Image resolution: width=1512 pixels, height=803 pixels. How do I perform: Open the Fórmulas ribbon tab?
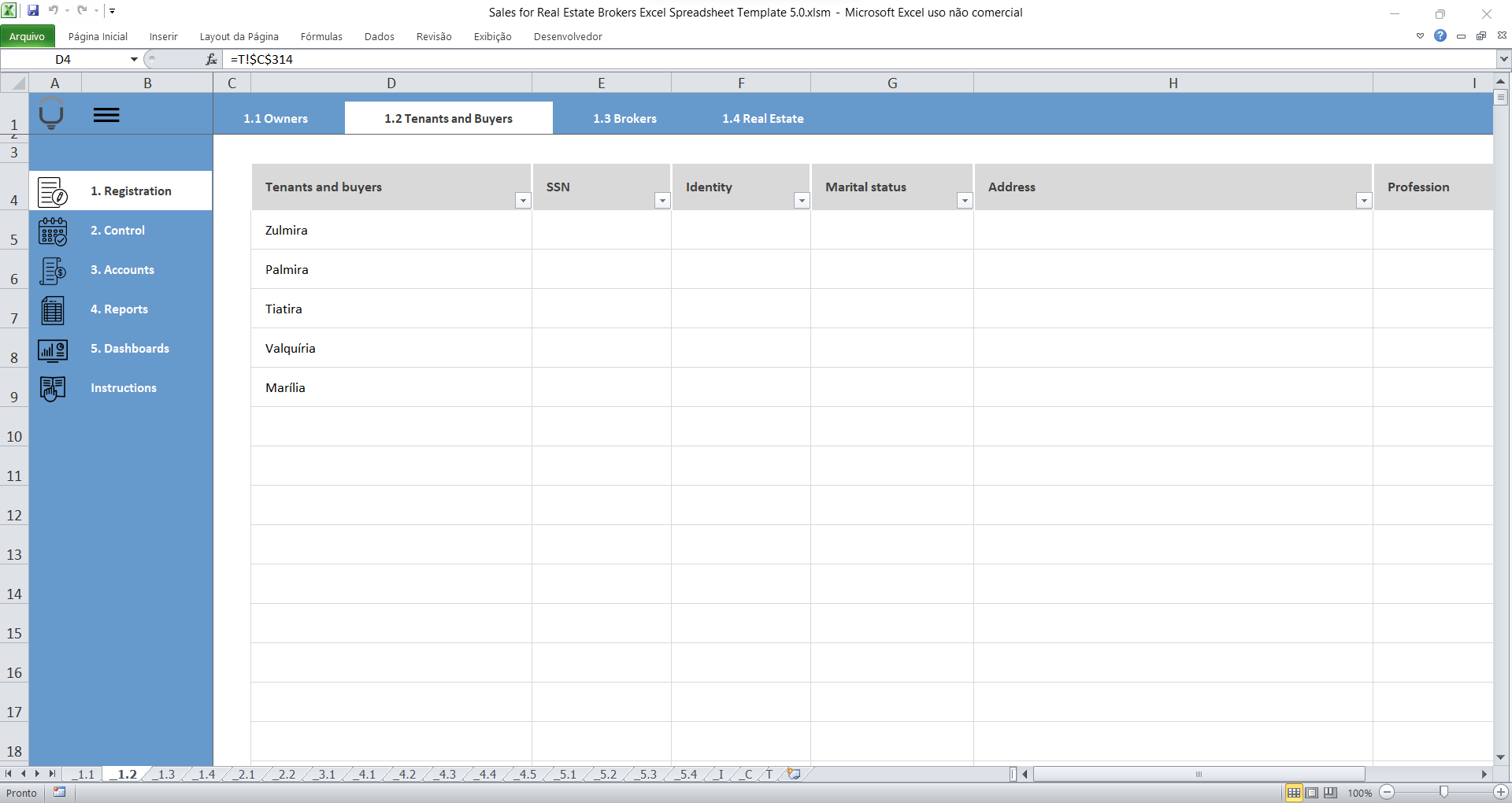coord(321,36)
